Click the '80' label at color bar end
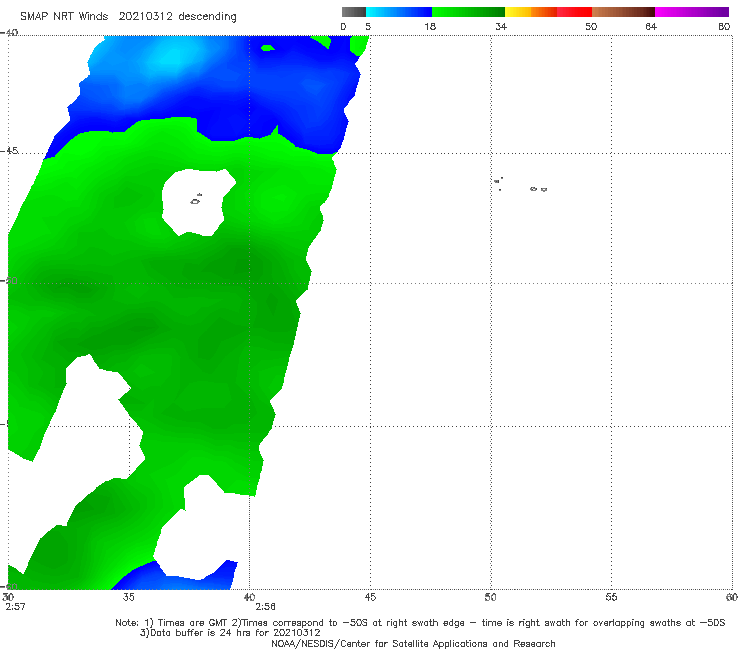 pos(724,27)
